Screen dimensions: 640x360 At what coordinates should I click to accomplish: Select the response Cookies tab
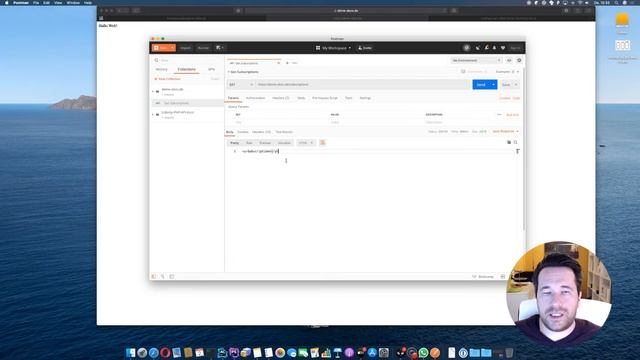[243, 132]
